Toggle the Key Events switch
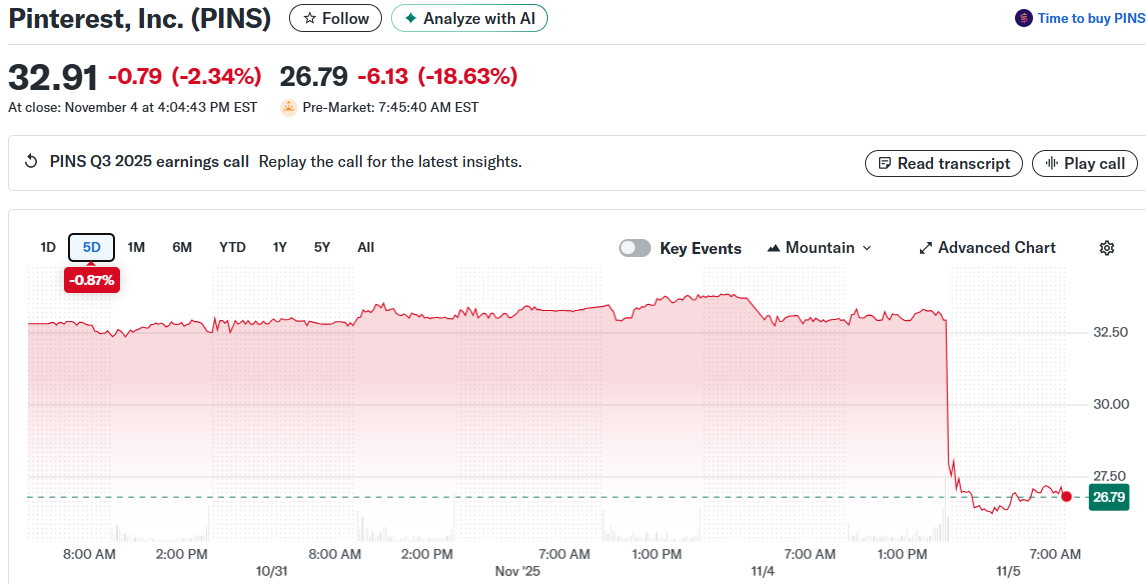1146x584 pixels. (x=635, y=248)
